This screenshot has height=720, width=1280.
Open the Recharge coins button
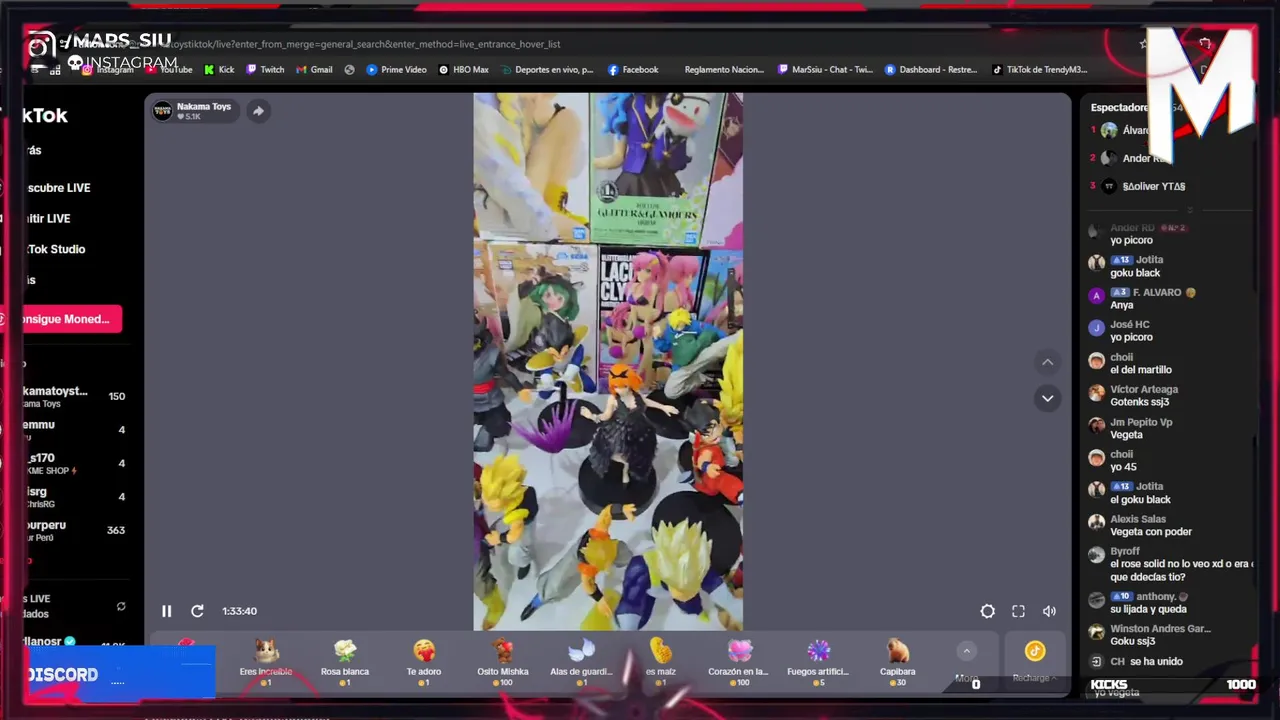[1034, 661]
